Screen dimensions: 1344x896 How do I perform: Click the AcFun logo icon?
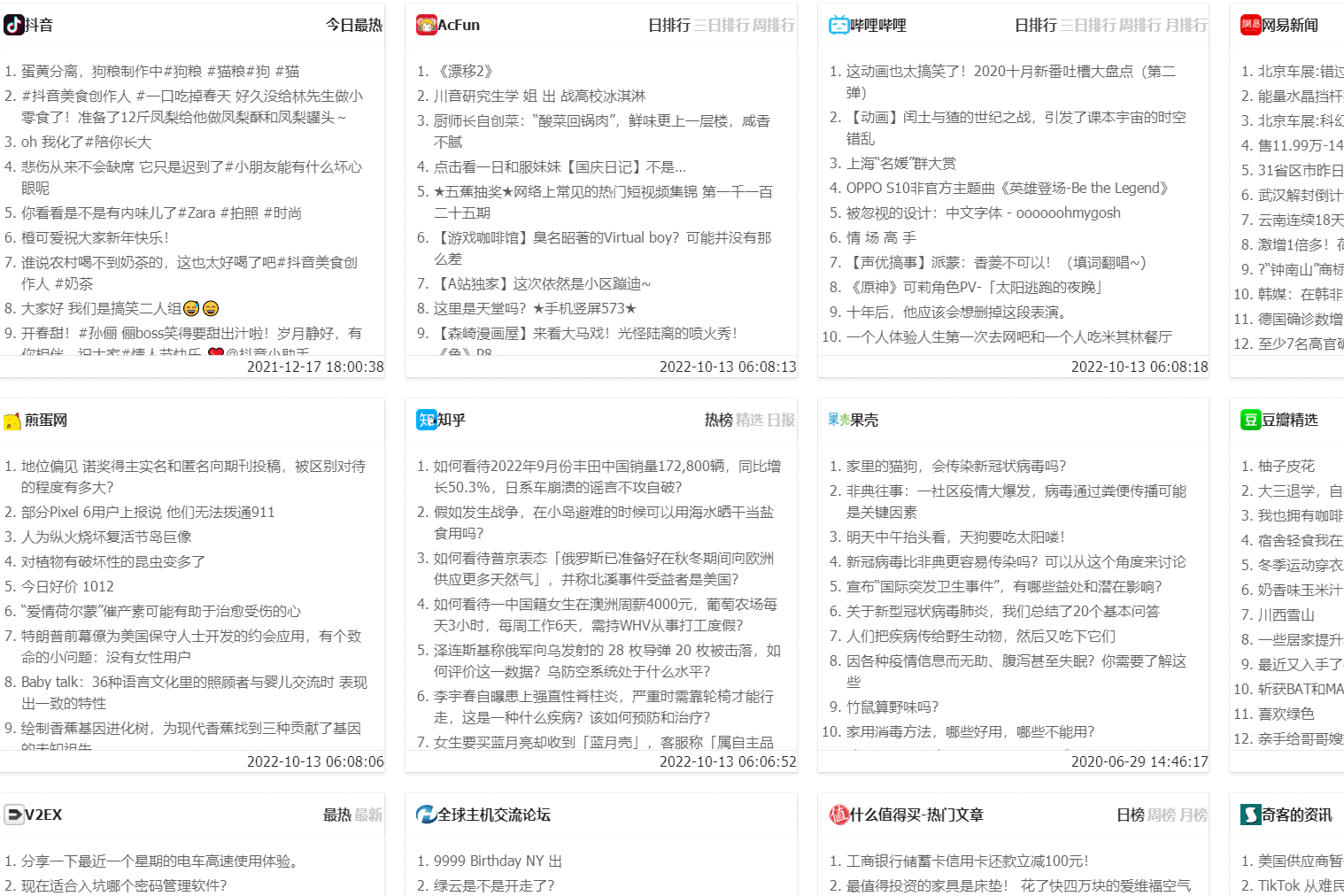click(x=427, y=25)
